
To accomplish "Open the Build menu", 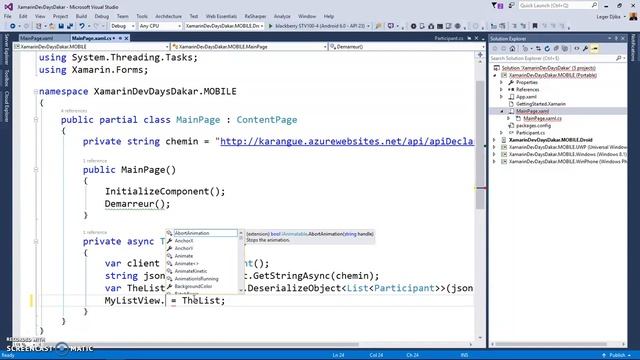I will (81, 16).
